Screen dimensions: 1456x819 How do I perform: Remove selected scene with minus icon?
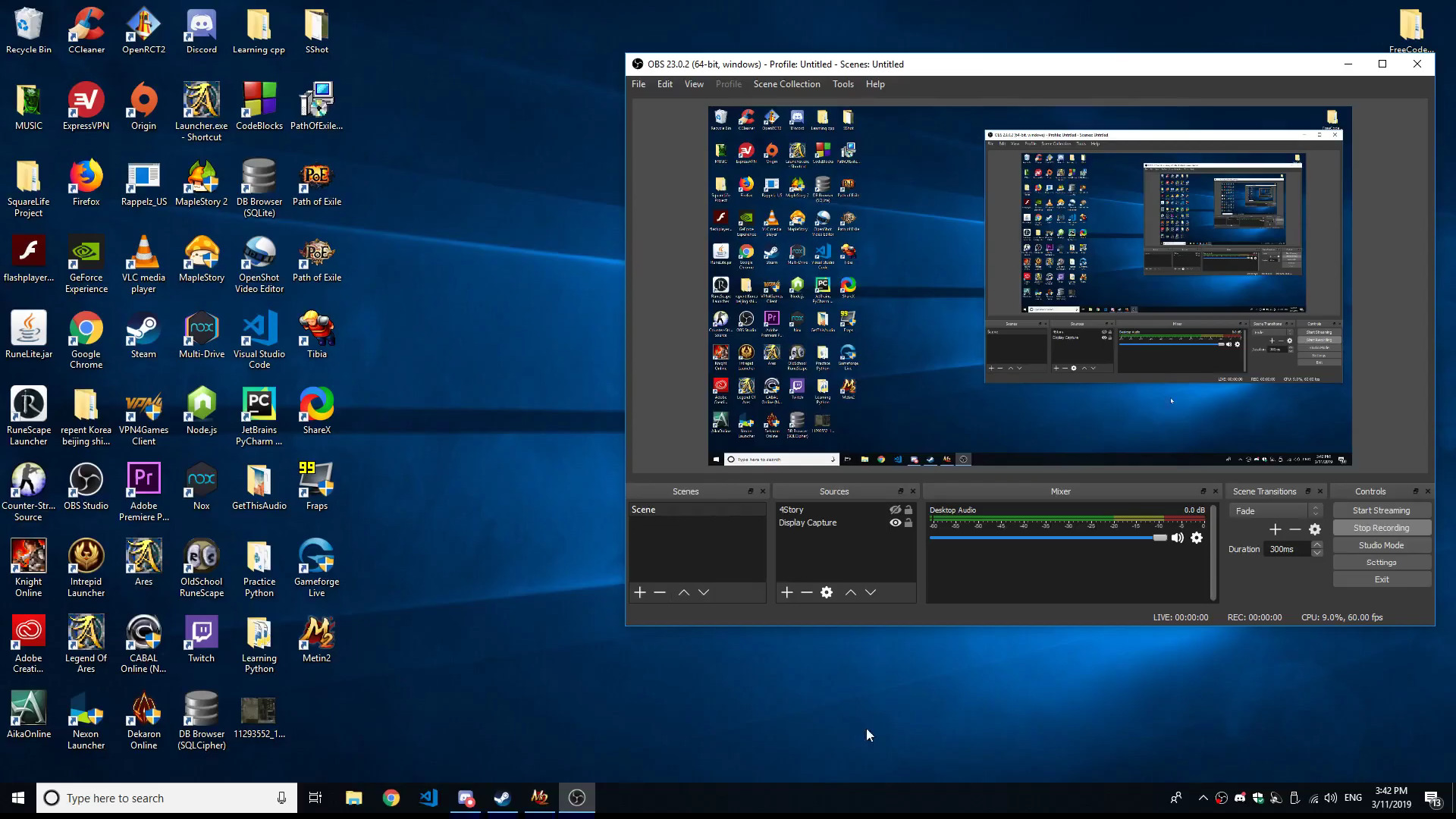(x=660, y=592)
